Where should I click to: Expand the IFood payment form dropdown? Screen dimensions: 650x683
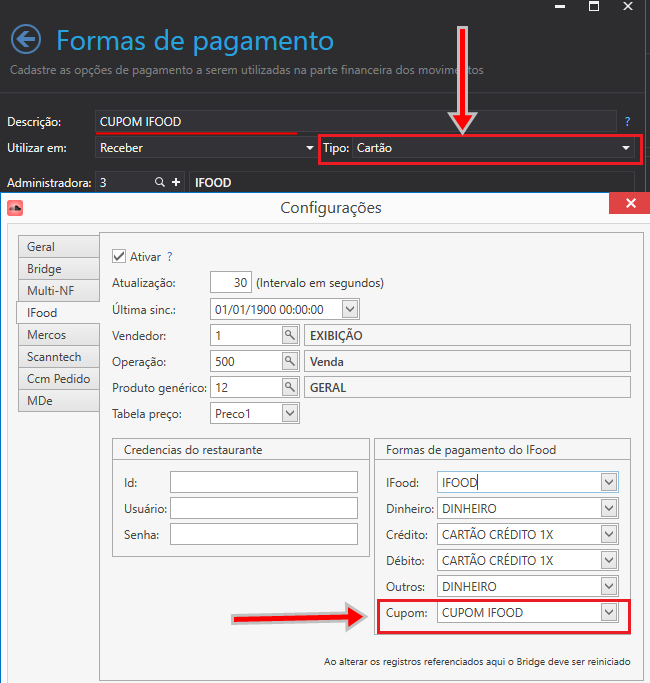coord(609,482)
